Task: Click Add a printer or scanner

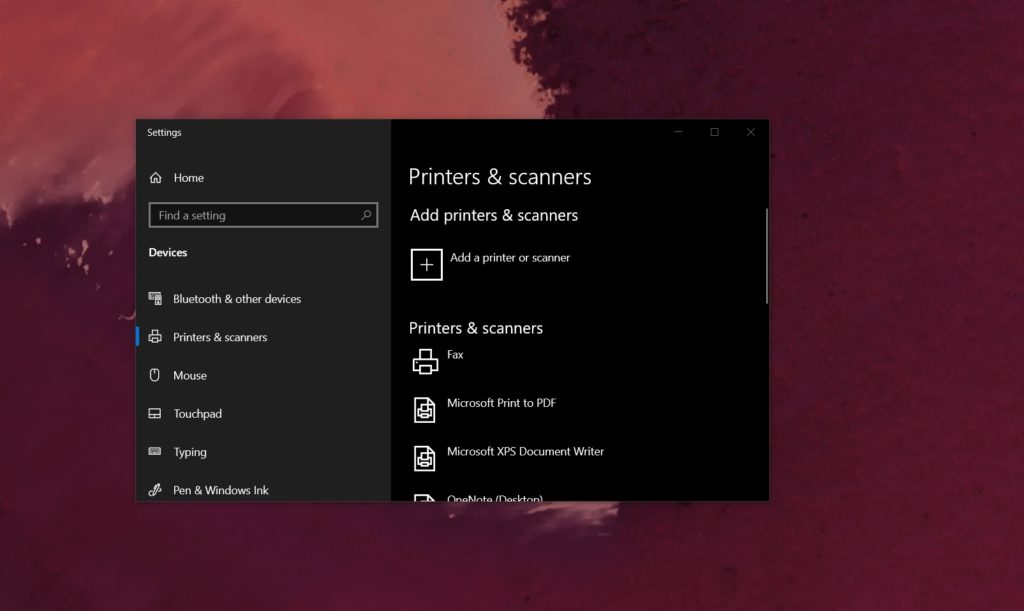Action: (x=510, y=257)
